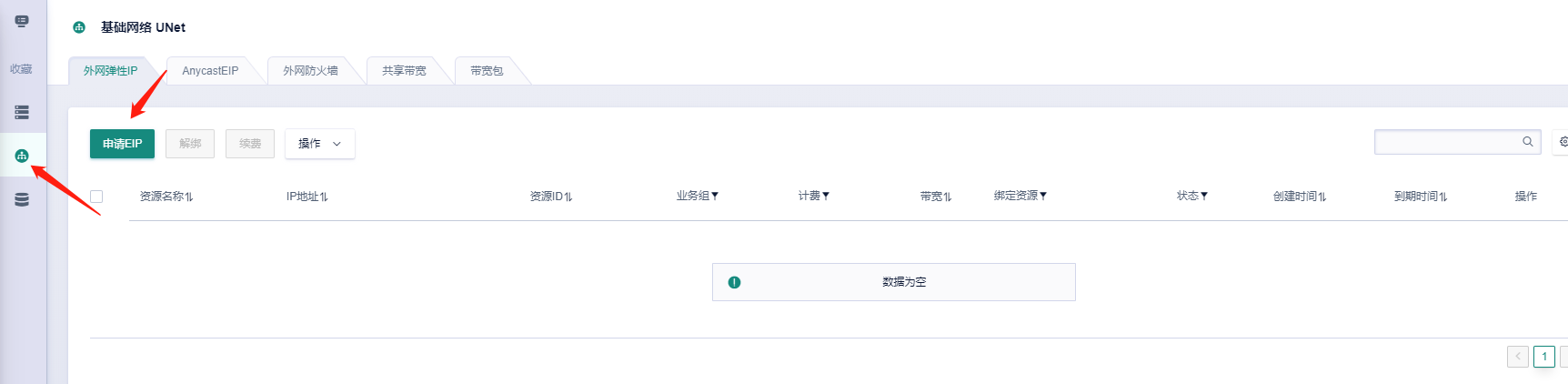The height and width of the screenshot is (384, 1568).
Task: Click the UNet logo beside the page title
Action: [79, 27]
